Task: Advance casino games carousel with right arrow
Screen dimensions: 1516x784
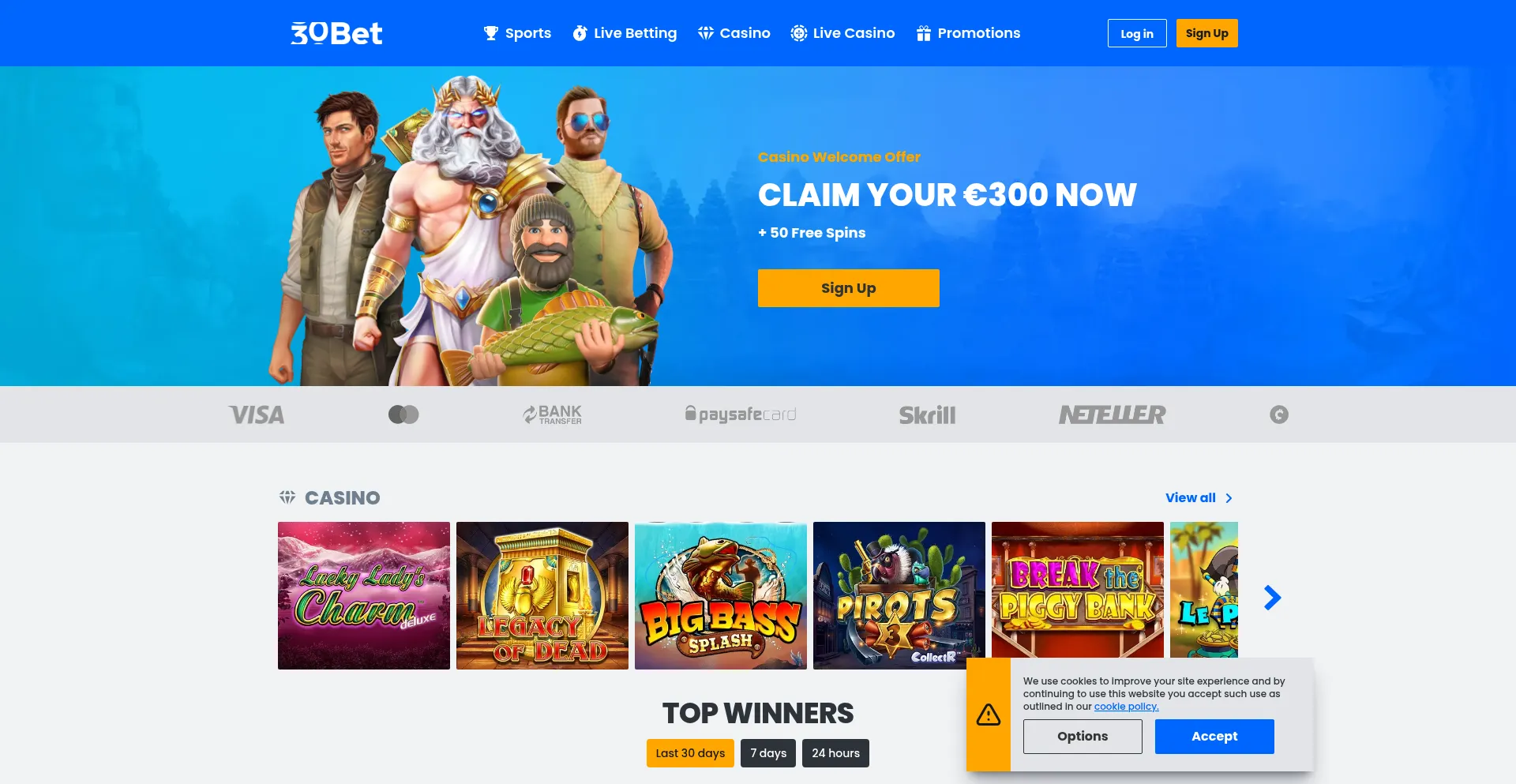Action: click(1272, 598)
